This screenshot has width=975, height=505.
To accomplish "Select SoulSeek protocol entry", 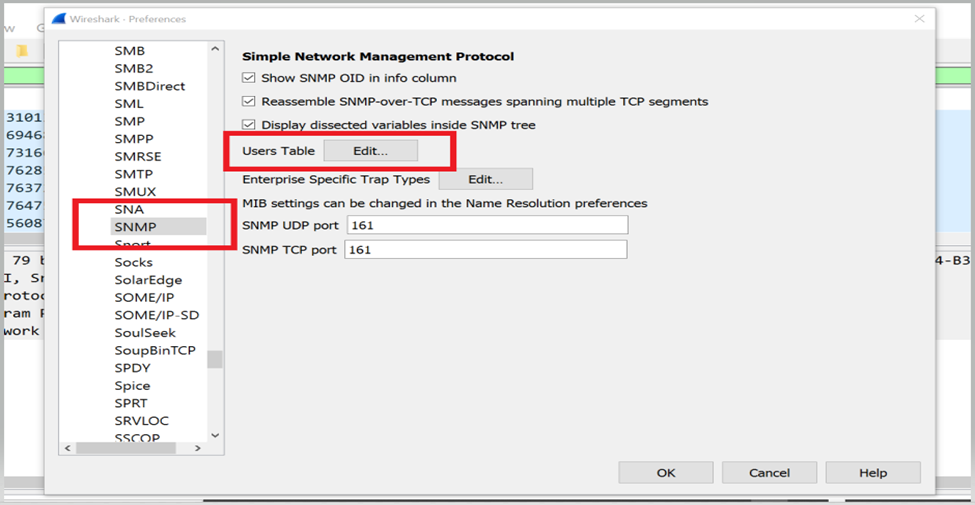I will (x=145, y=333).
